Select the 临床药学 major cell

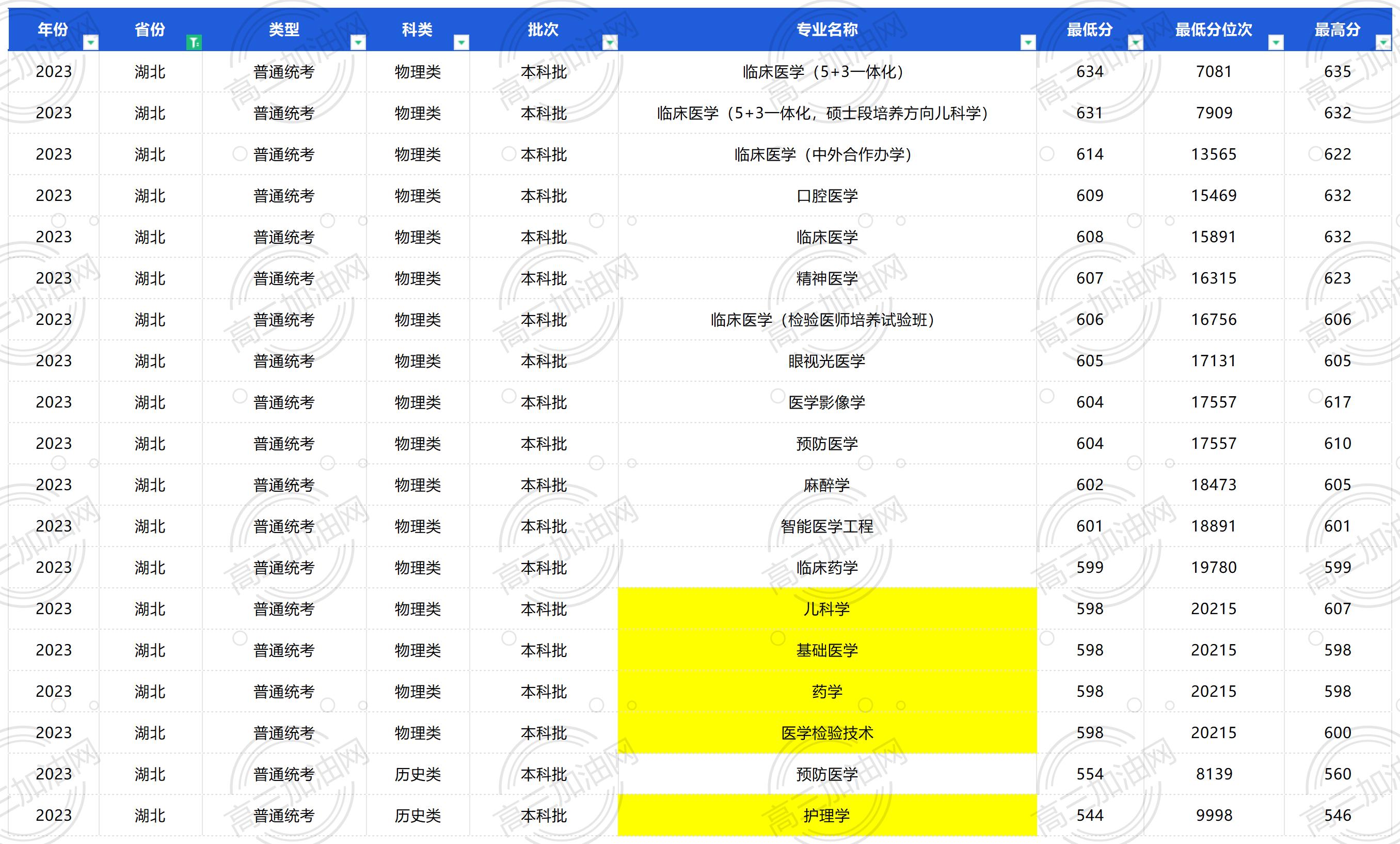(x=828, y=567)
